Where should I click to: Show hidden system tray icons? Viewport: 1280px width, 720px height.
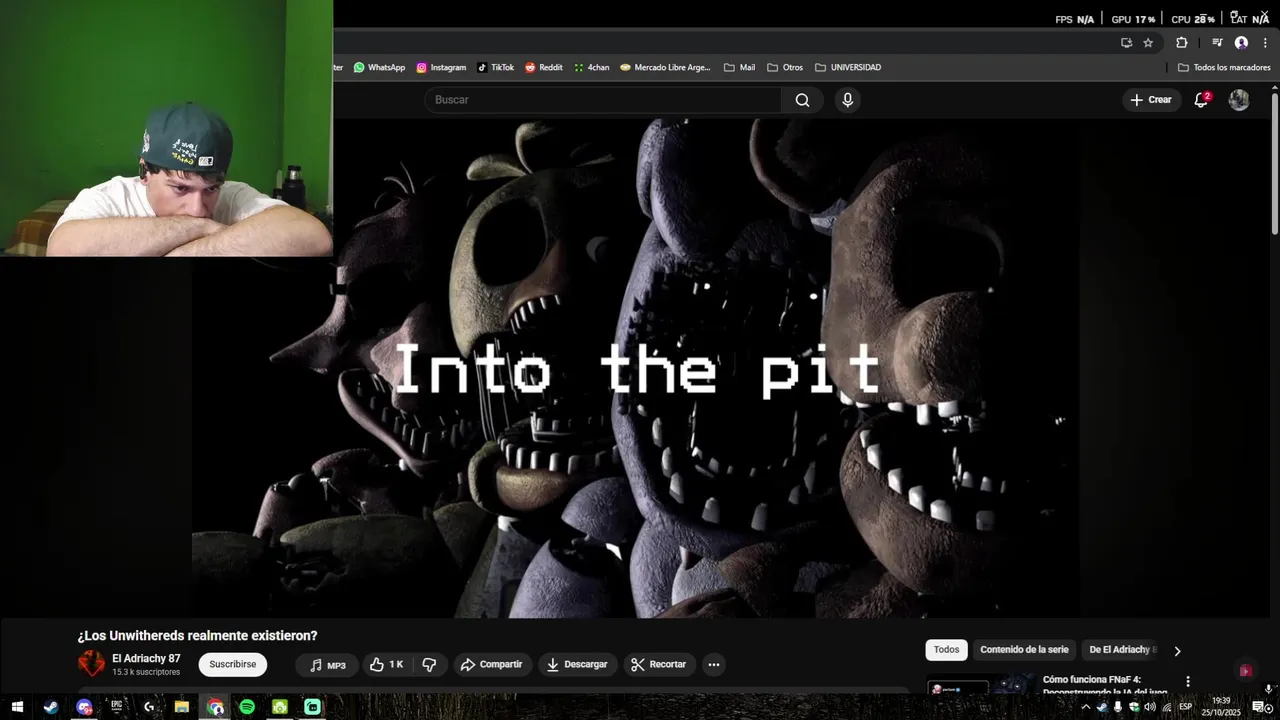pos(1086,707)
